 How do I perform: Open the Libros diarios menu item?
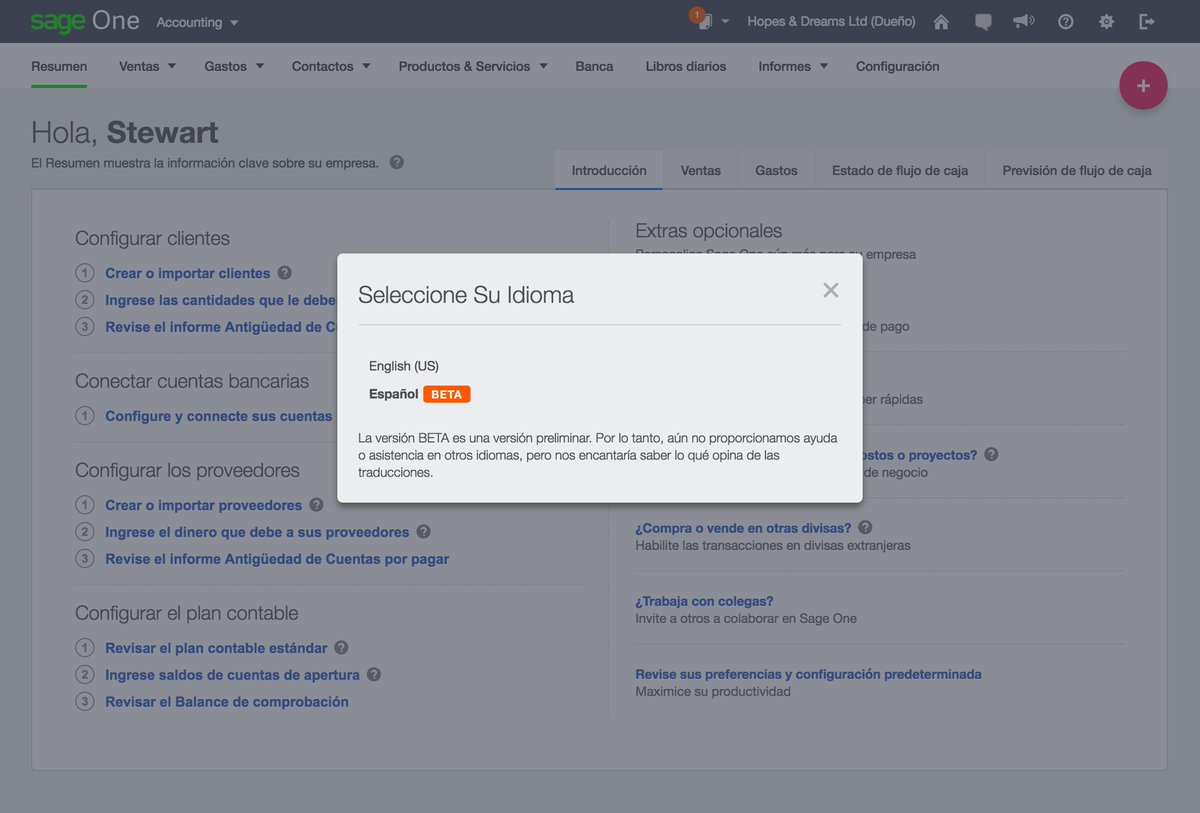pos(686,65)
